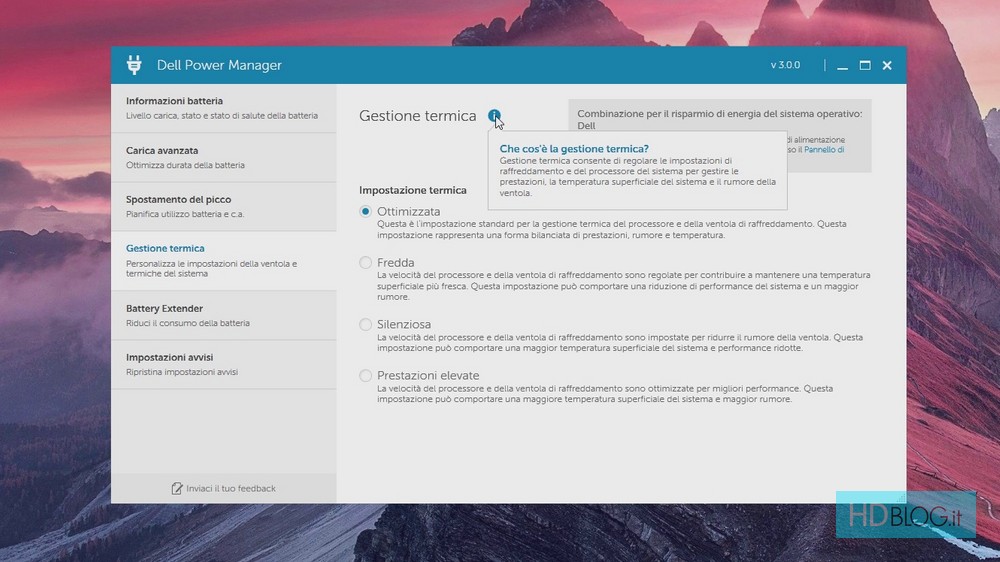Click the v 3.0.0 version label
The width and height of the screenshot is (1000, 562).
pyautogui.click(x=785, y=65)
